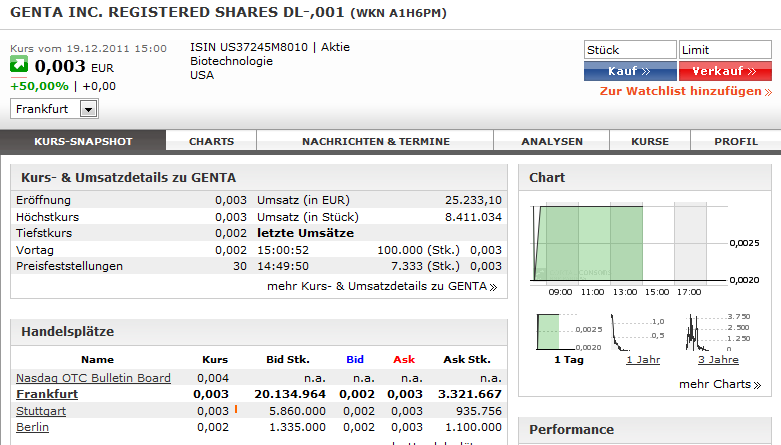Open the Profil tab

click(x=736, y=142)
